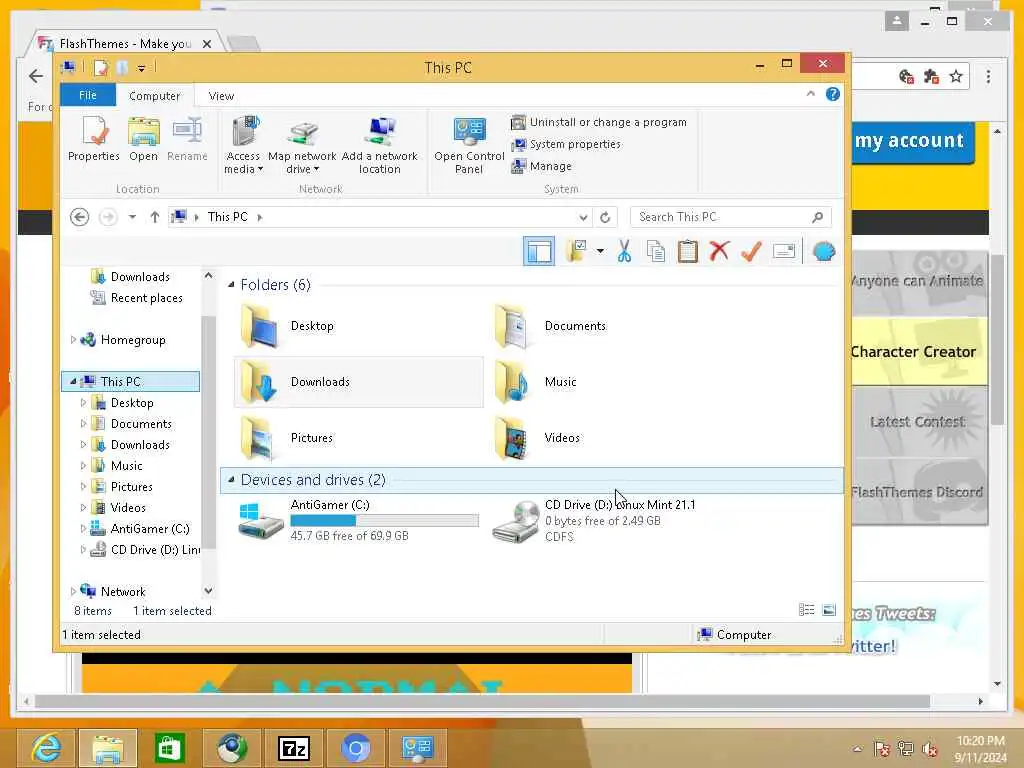Open the View ribbon tab
Viewport: 1024px width, 768px height.
point(221,95)
